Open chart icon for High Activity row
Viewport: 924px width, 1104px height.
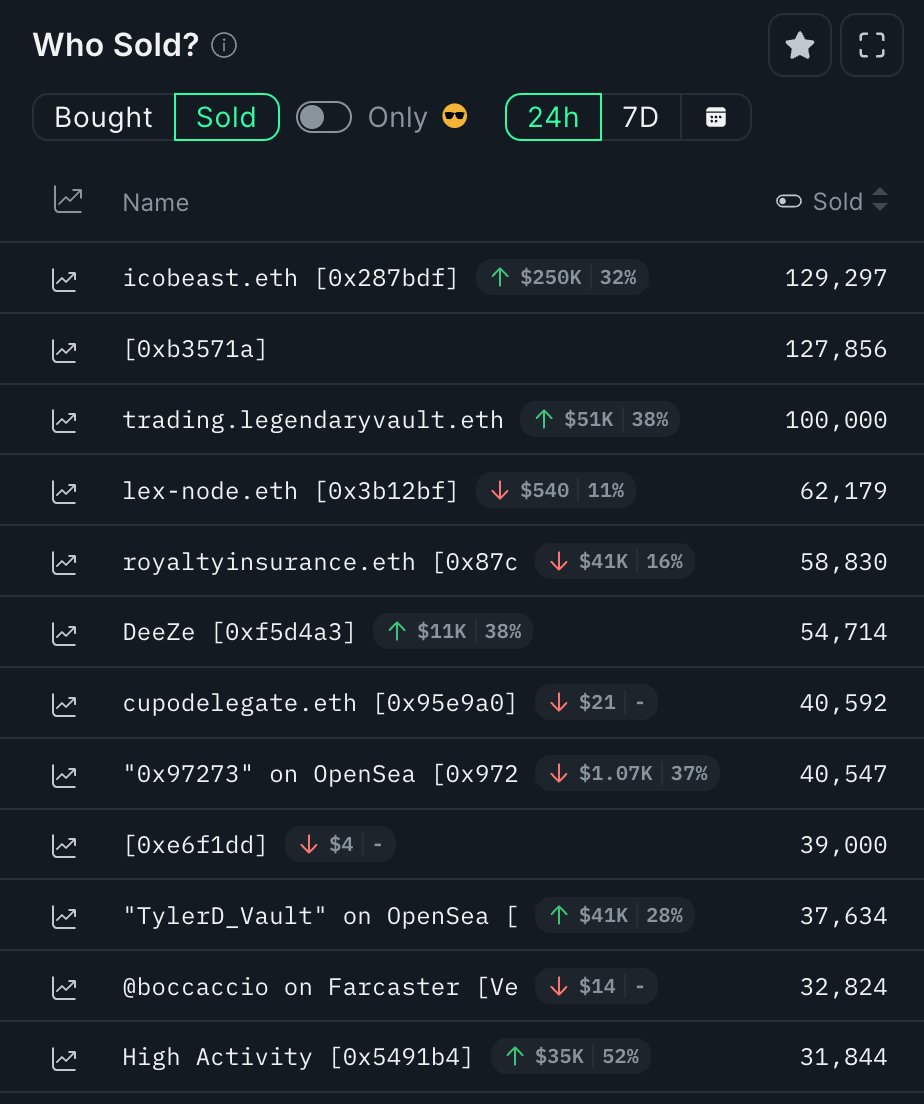pos(64,1058)
